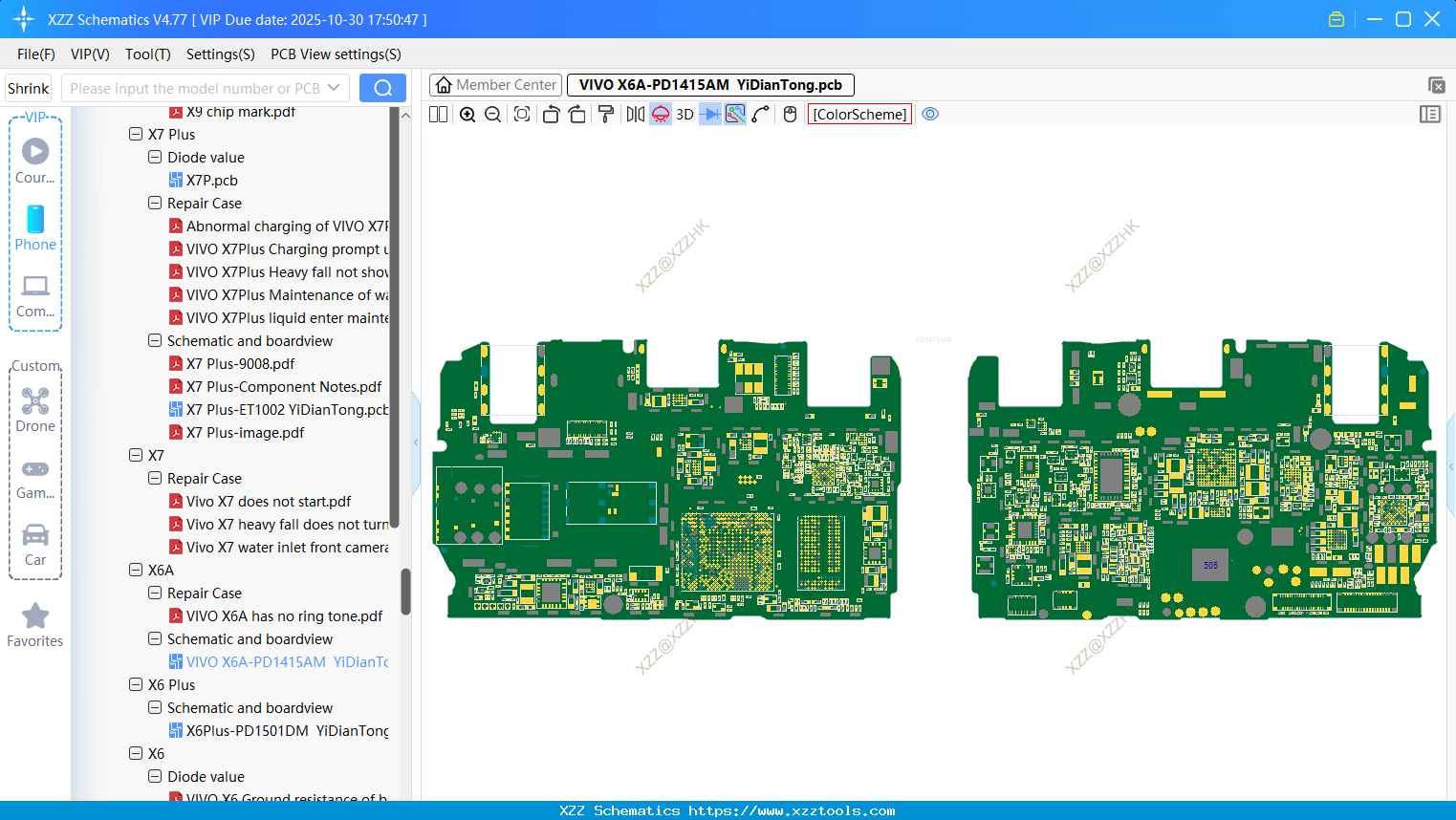Zoom out of the PCB board
Viewport: 1456px width, 820px height.
click(493, 115)
